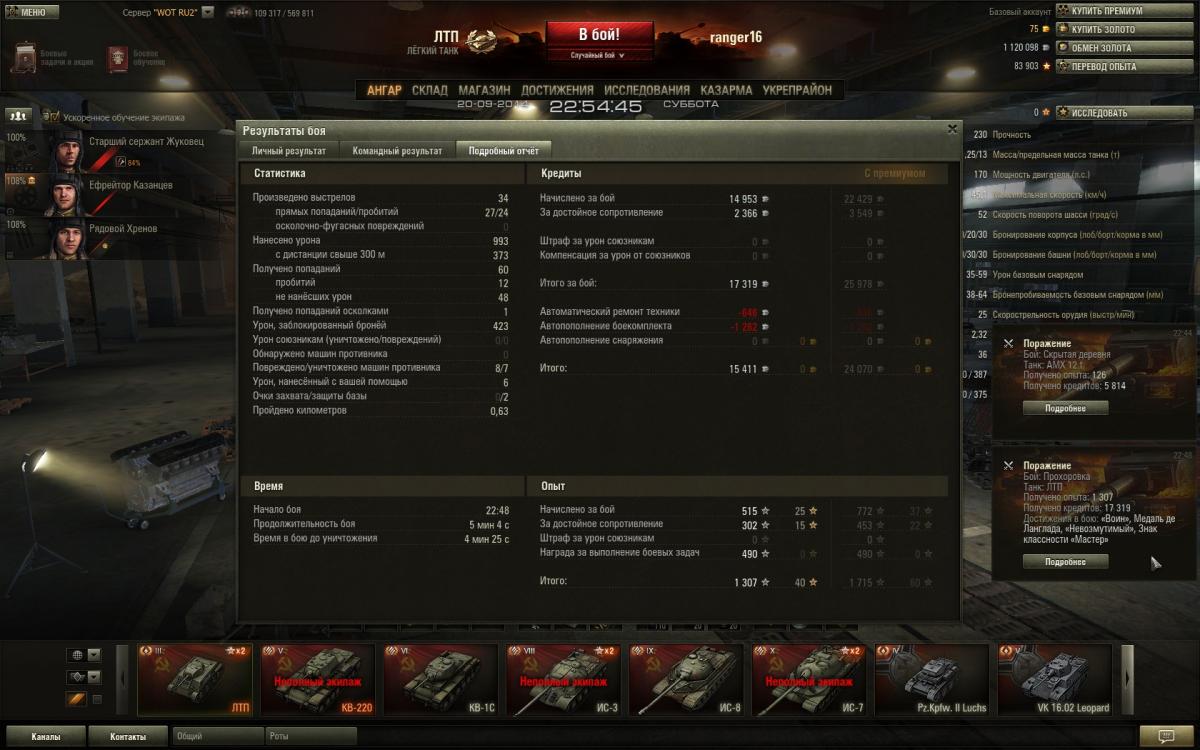
Task: Open the vehicle type filter dropdown
Action: coord(85,677)
